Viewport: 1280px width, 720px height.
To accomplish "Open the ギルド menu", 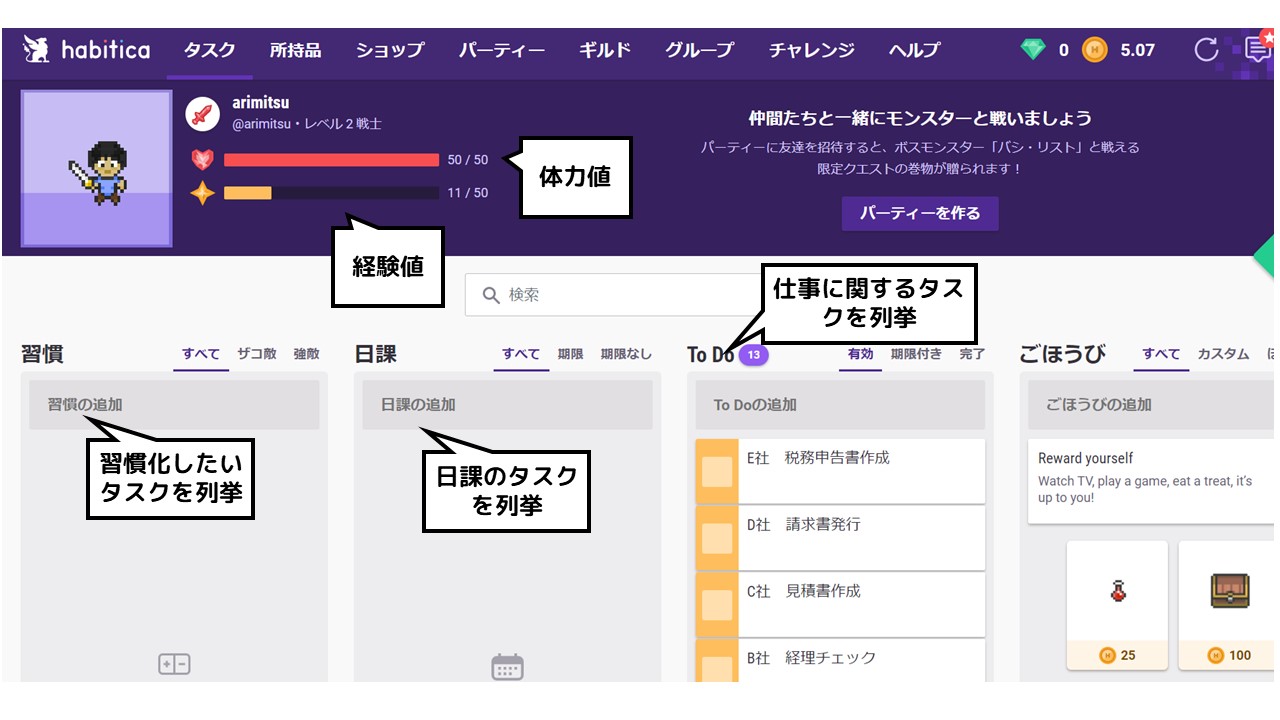I will [x=605, y=50].
